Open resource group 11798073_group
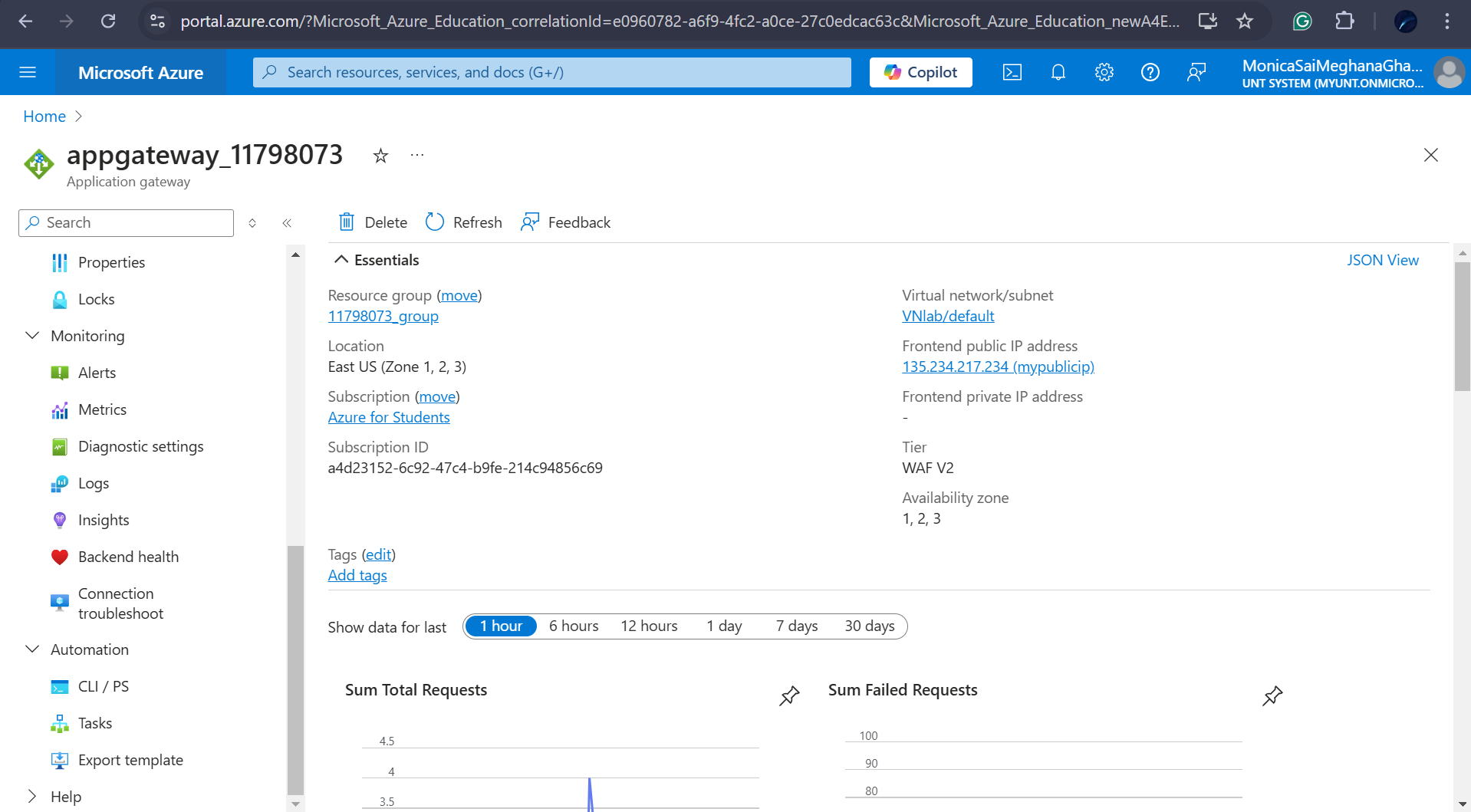 [383, 316]
